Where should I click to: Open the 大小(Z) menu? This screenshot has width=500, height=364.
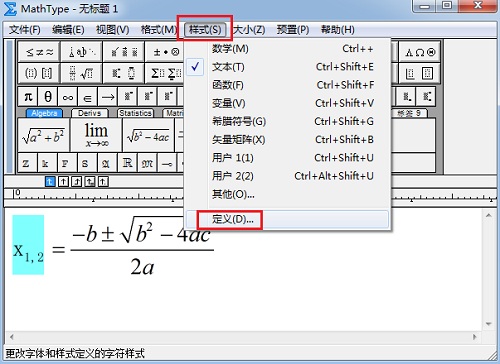[249, 30]
